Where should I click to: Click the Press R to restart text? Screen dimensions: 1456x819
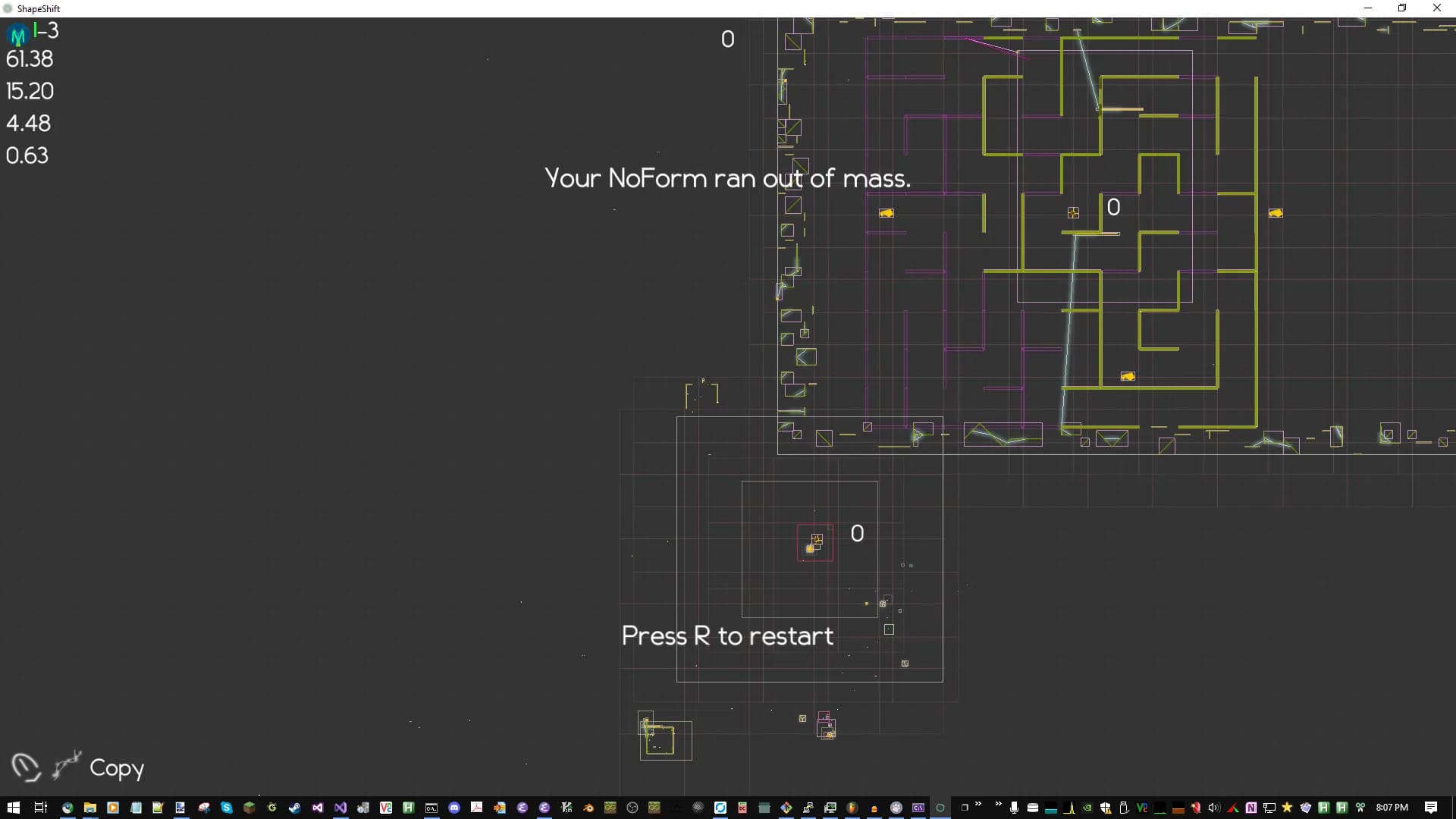(x=727, y=635)
